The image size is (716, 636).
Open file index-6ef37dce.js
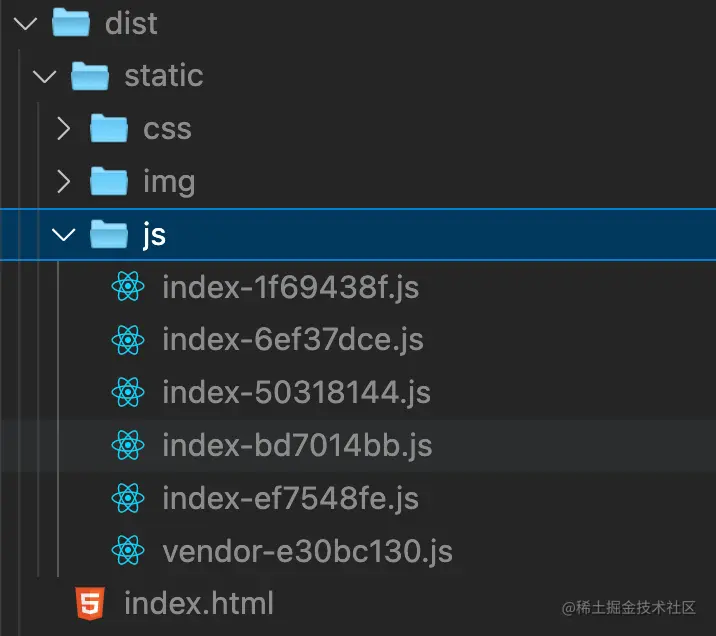click(x=293, y=341)
